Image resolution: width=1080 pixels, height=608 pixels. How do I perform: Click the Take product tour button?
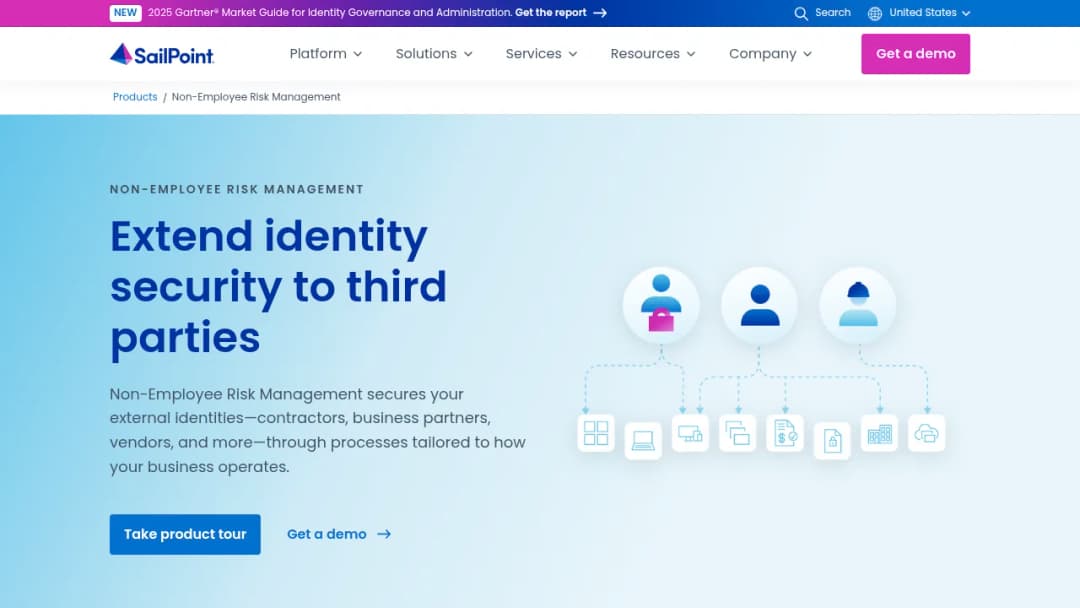click(185, 534)
